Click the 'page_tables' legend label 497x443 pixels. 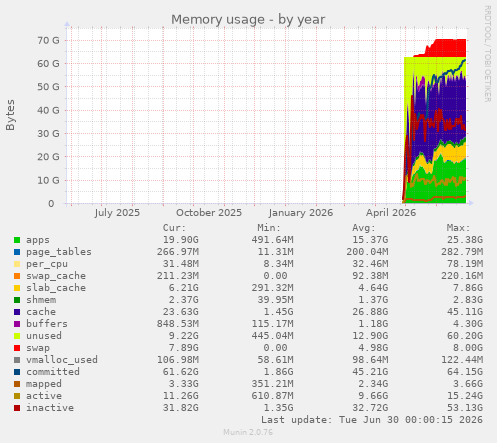59,252
